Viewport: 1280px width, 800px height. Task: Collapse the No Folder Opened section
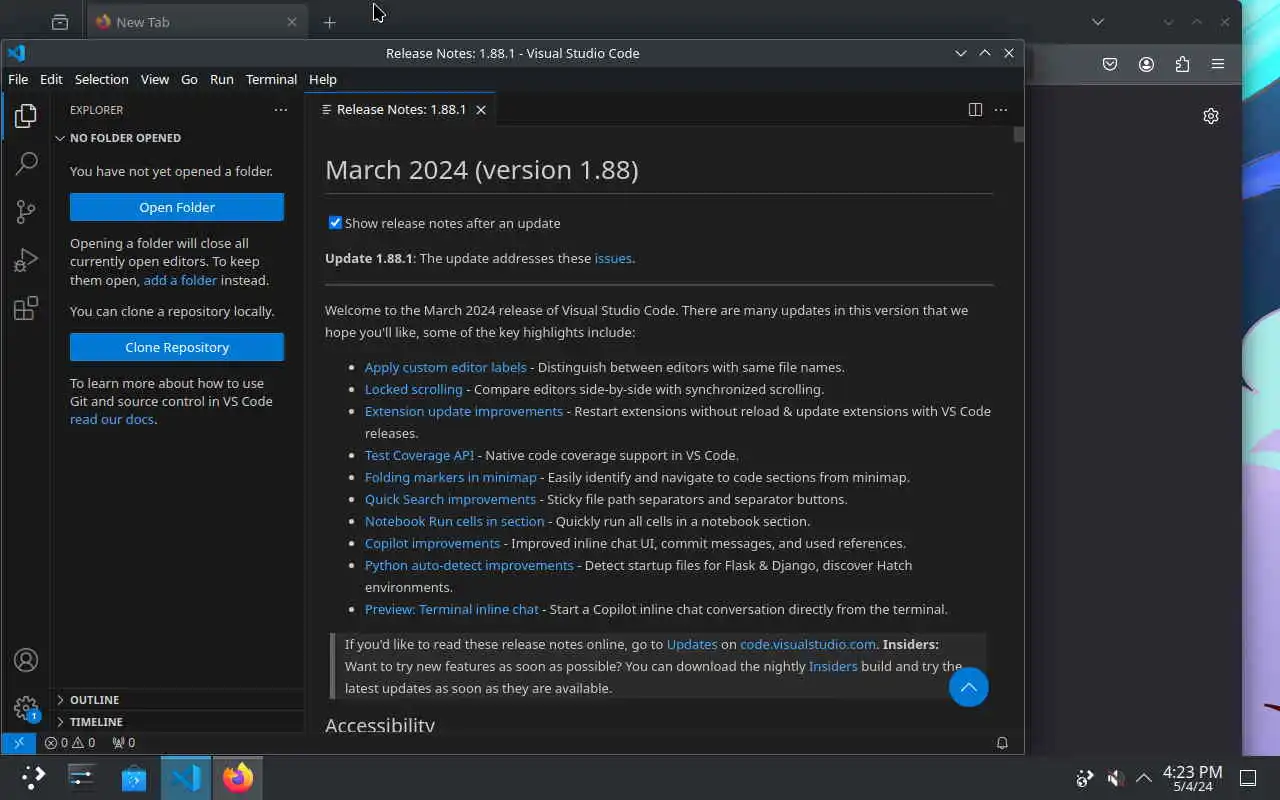click(177, 138)
